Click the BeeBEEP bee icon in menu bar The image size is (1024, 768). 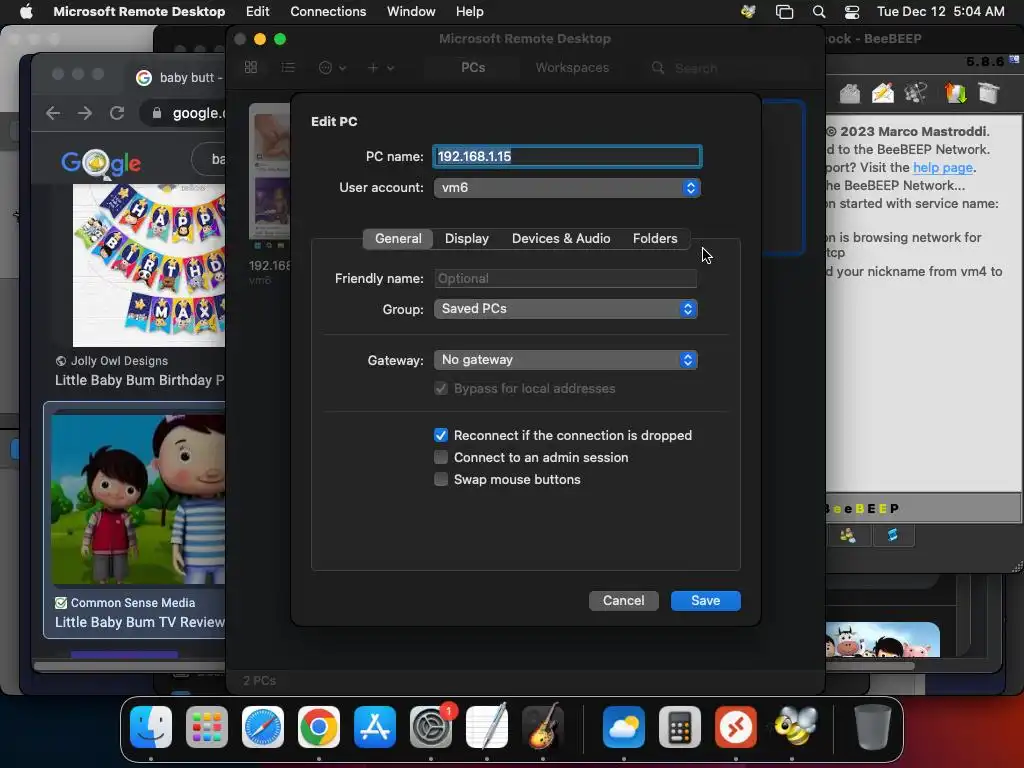pyautogui.click(x=748, y=12)
